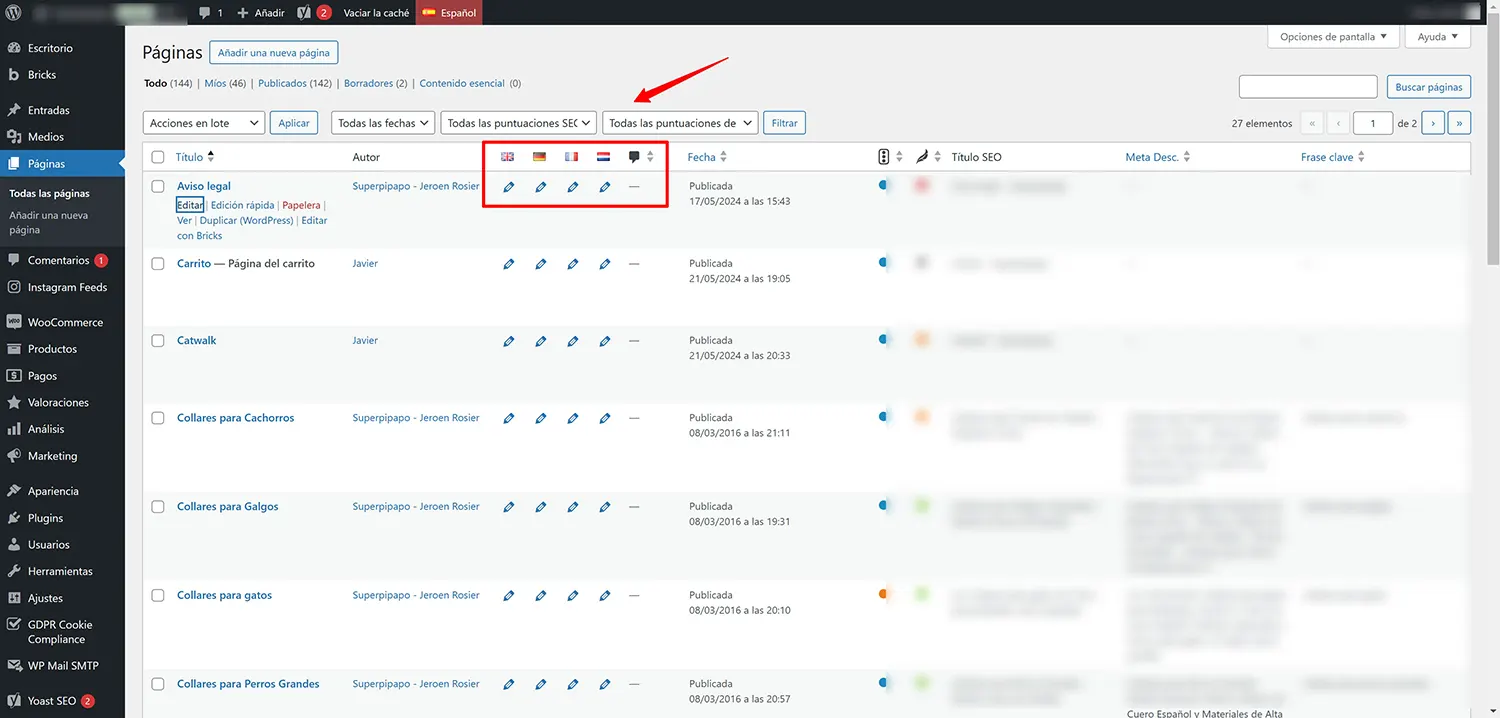Click the Añadir una nueva página button
This screenshot has height=718, width=1500.
tap(274, 52)
